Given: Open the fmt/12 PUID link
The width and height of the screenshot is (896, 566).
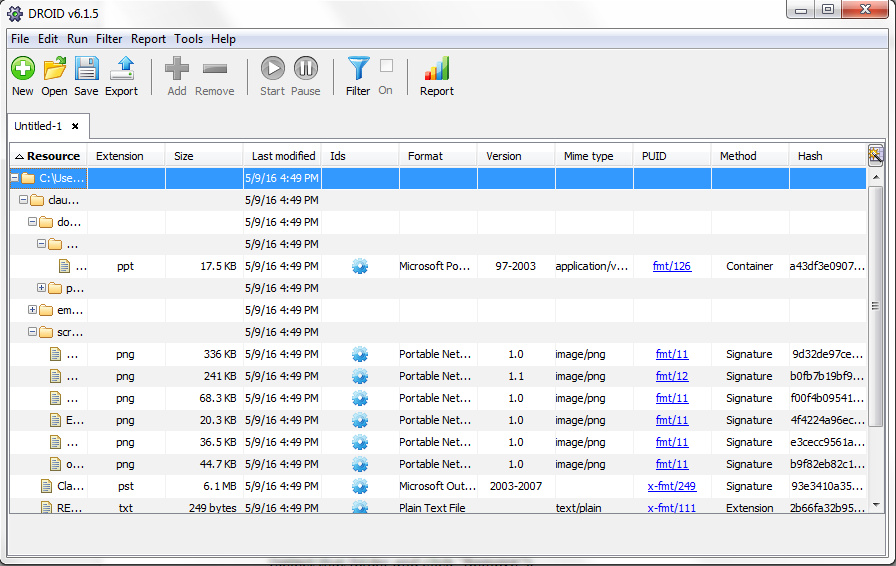Looking at the screenshot, I should click(x=672, y=376).
